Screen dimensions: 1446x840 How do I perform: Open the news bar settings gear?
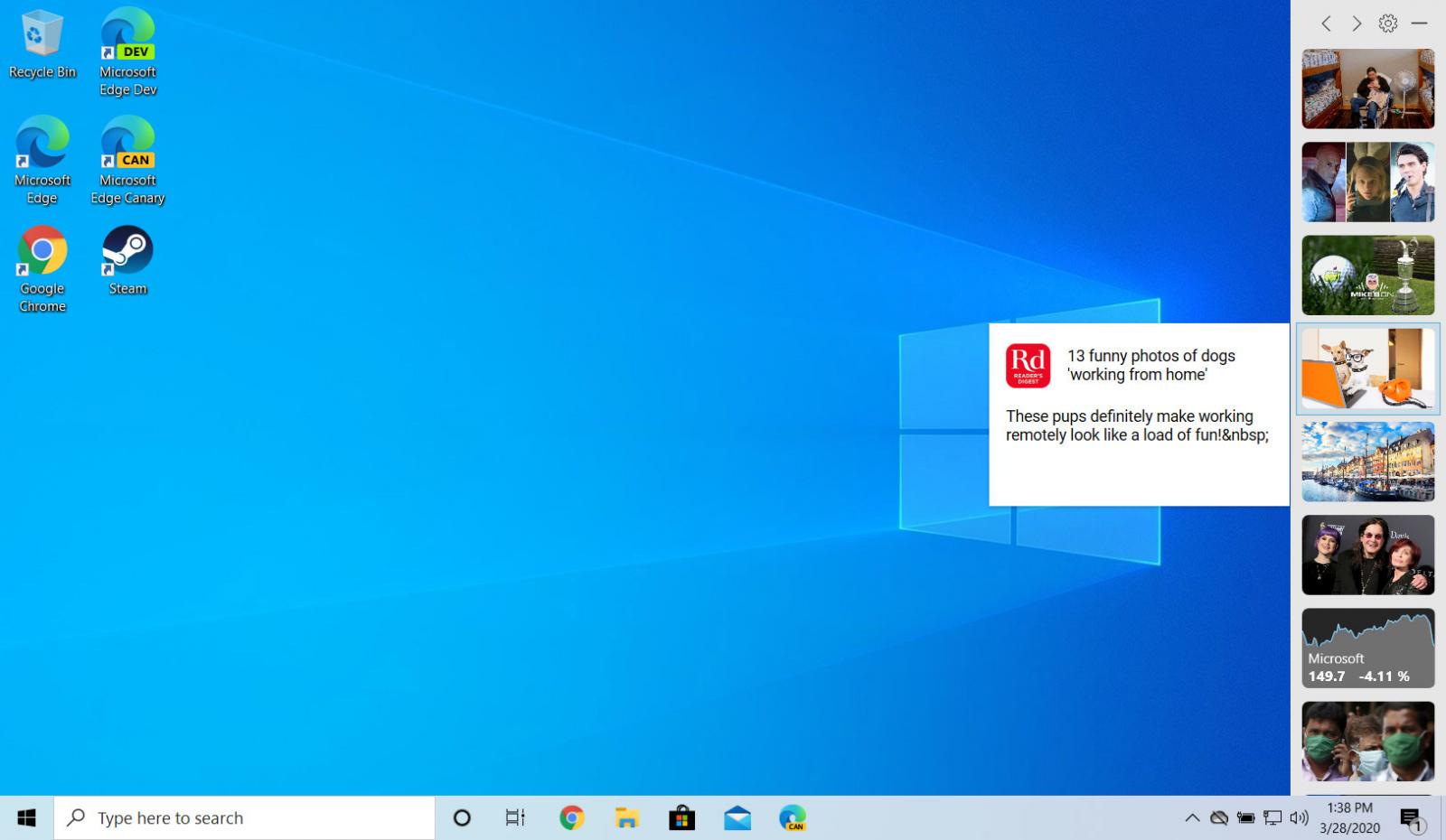(x=1388, y=23)
